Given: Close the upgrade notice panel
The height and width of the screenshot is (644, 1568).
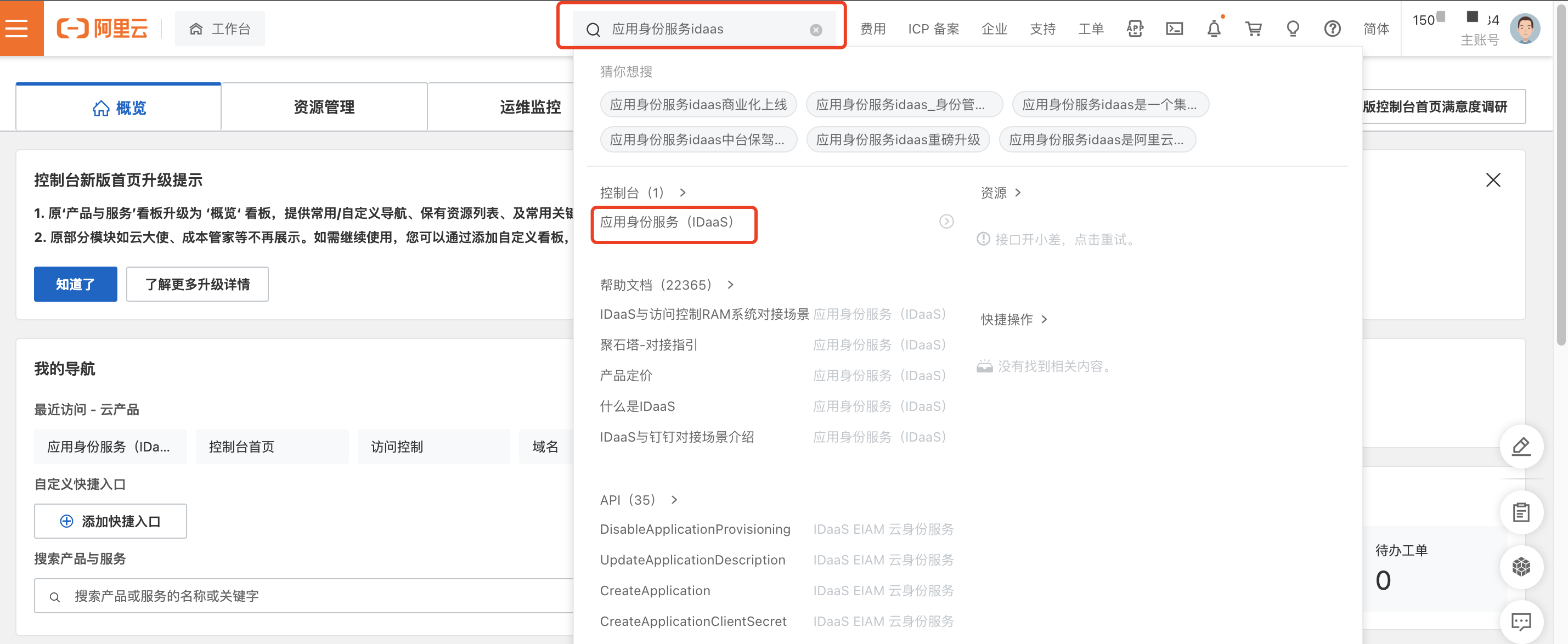Looking at the screenshot, I should pos(1492,180).
